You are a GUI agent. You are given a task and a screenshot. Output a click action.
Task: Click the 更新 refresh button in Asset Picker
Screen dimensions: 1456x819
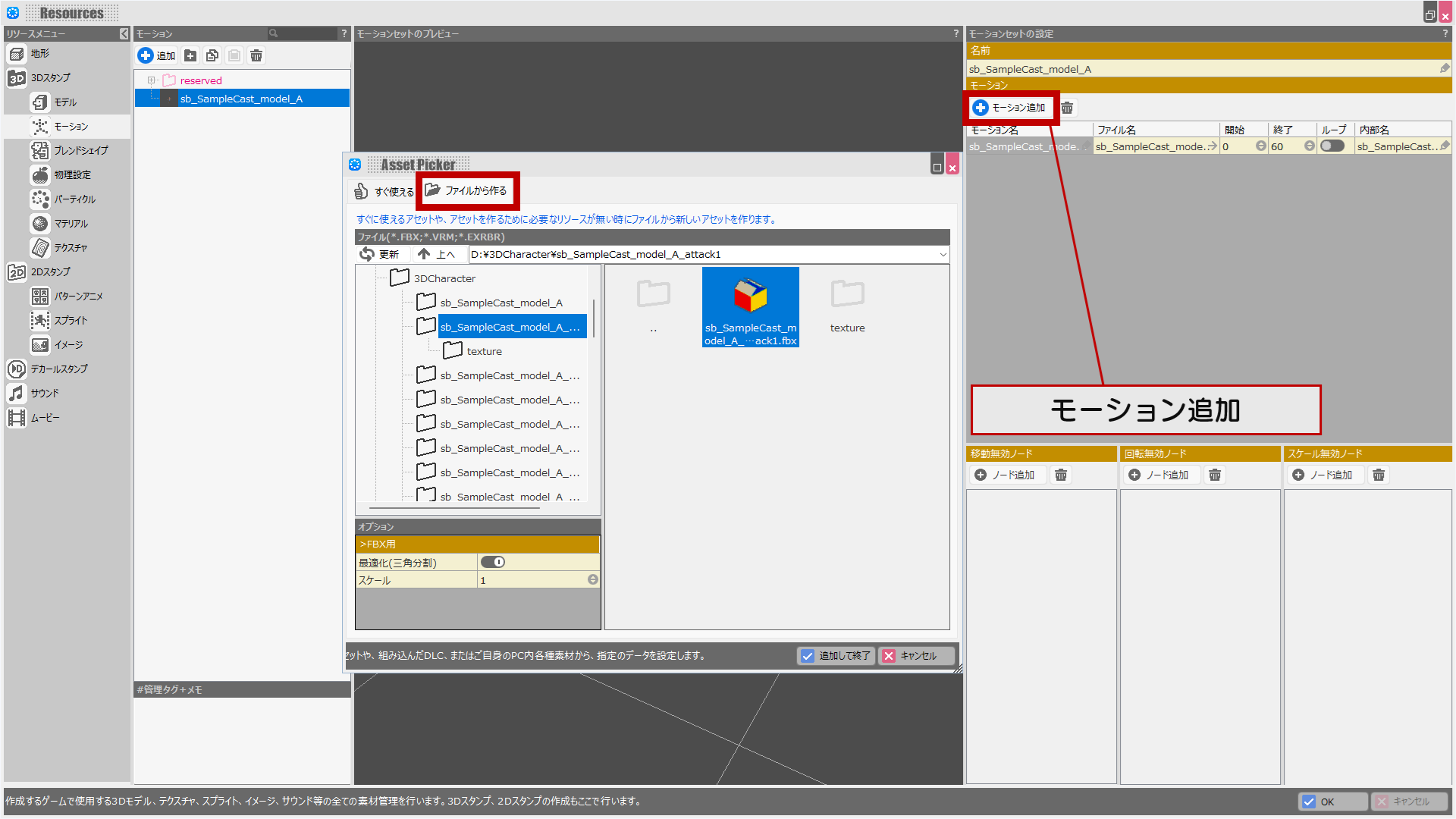click(x=379, y=254)
